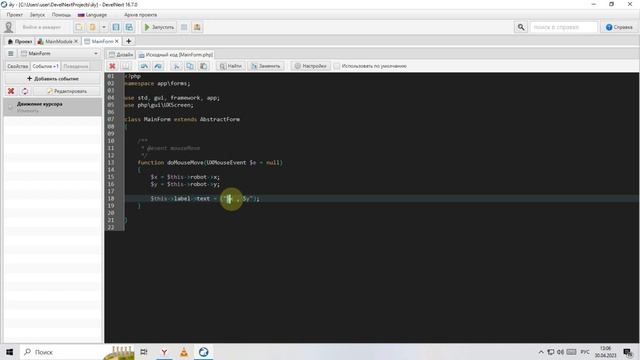Image resolution: width=640 pixels, height=360 pixels.
Task: Open the Архив проекта menu
Action: coord(140,15)
